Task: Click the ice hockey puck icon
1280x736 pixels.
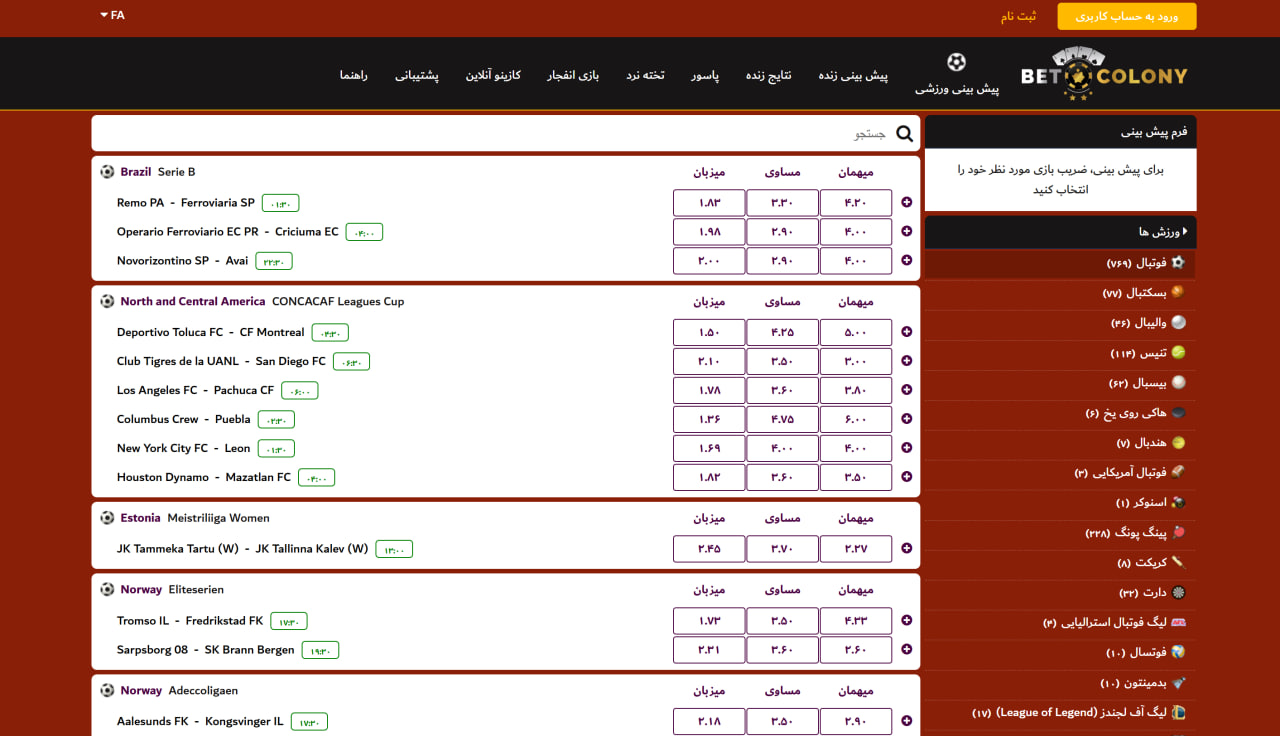Action: click(1178, 412)
